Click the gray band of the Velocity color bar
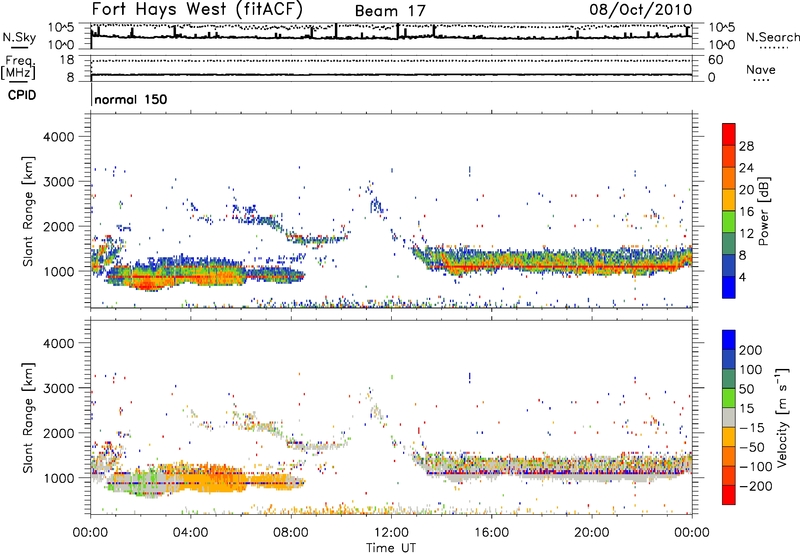 tap(729, 417)
